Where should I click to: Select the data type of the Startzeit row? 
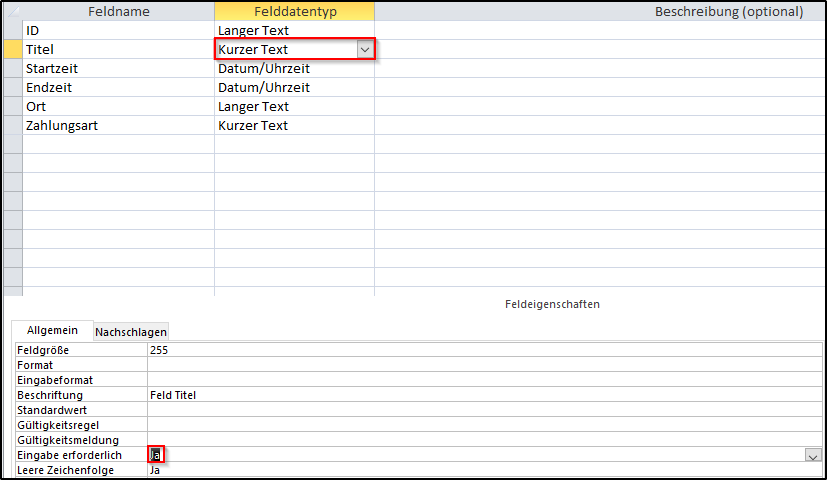294,69
